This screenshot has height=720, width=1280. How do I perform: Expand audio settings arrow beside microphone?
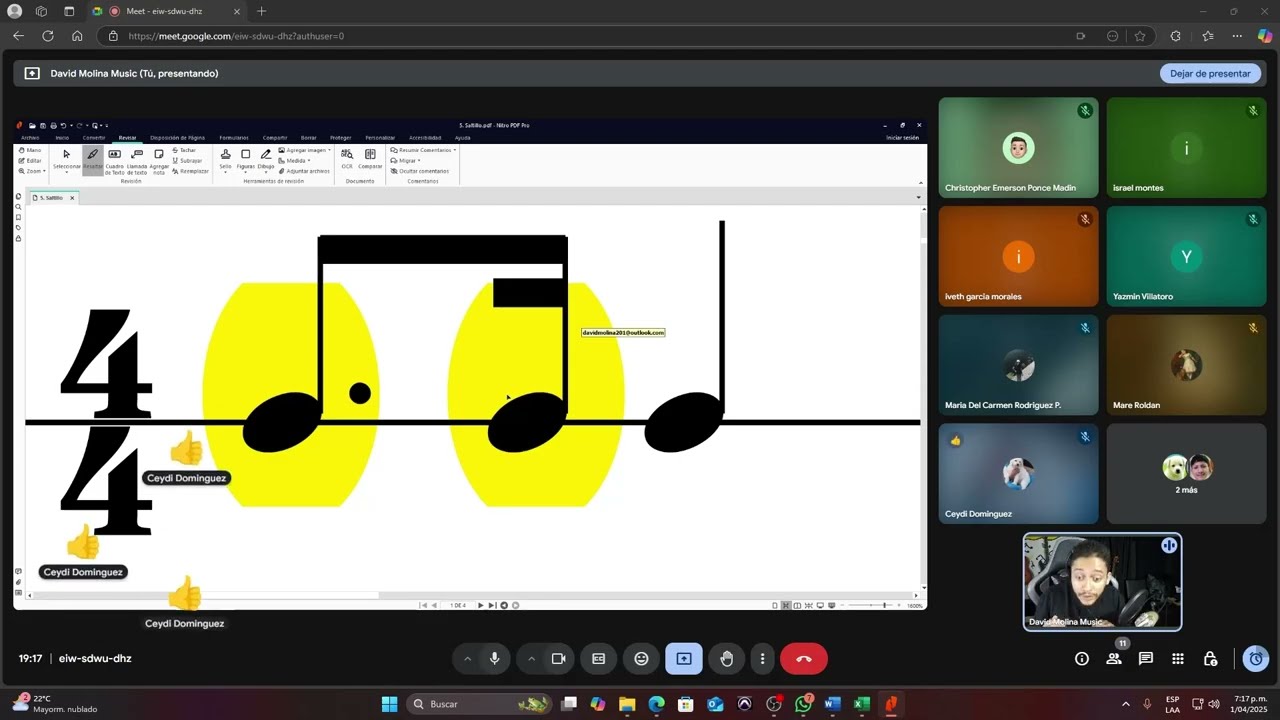tap(467, 659)
